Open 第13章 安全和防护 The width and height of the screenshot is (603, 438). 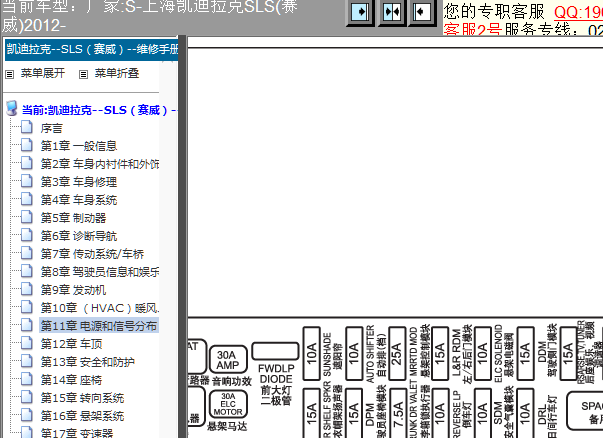click(88, 362)
